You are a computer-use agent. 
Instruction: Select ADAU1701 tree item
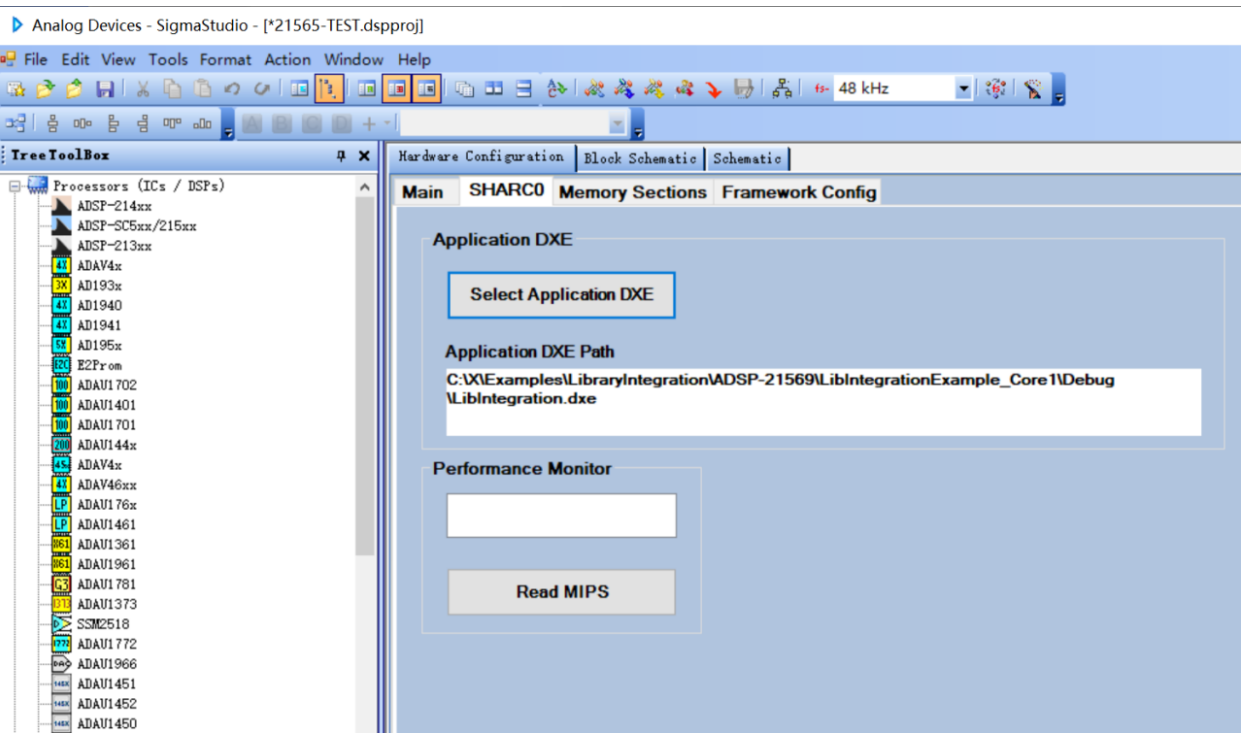click(107, 425)
